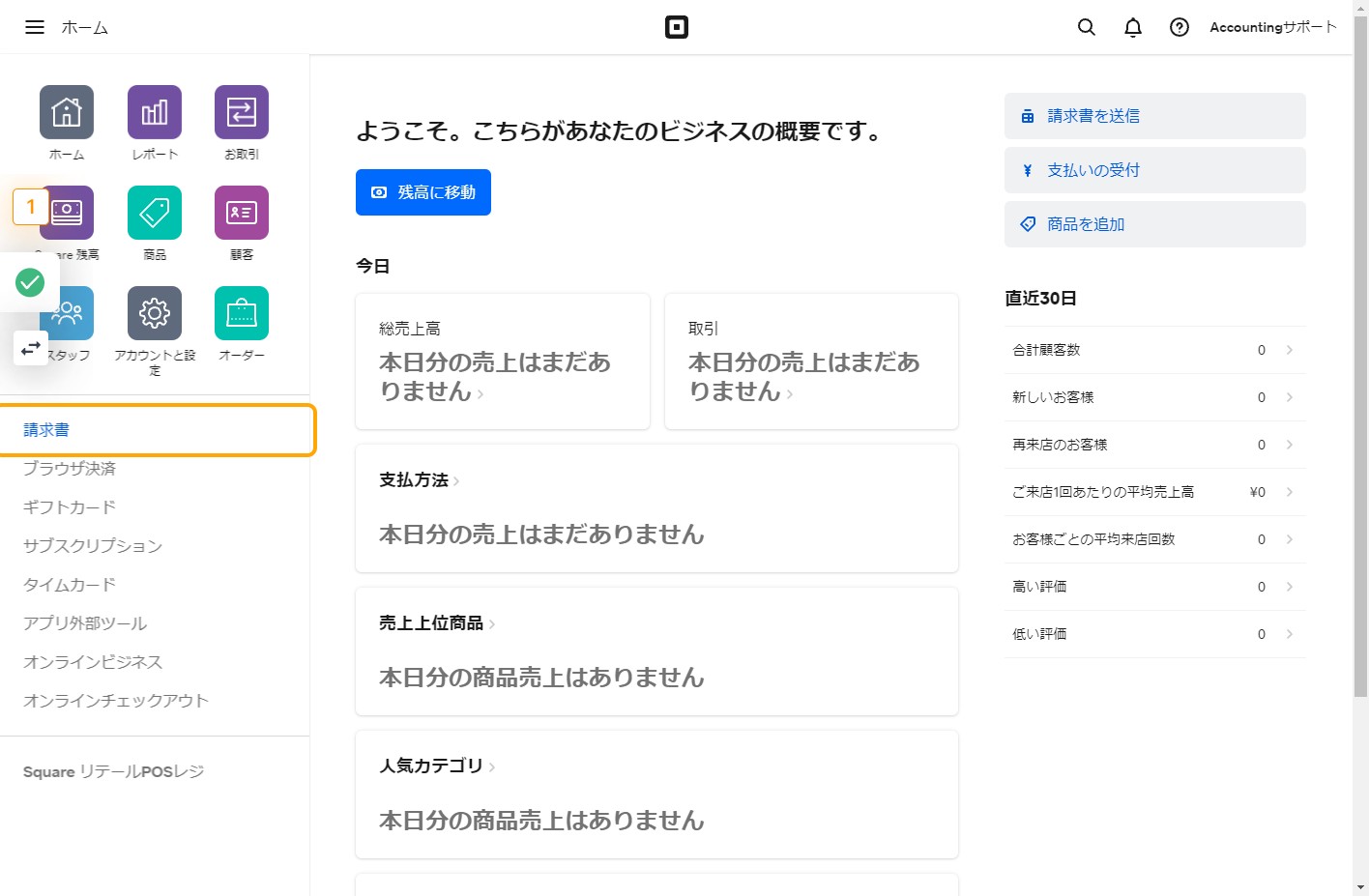Expand the 支払方法 section chevron
The width and height of the screenshot is (1369, 896).
pyautogui.click(x=456, y=481)
